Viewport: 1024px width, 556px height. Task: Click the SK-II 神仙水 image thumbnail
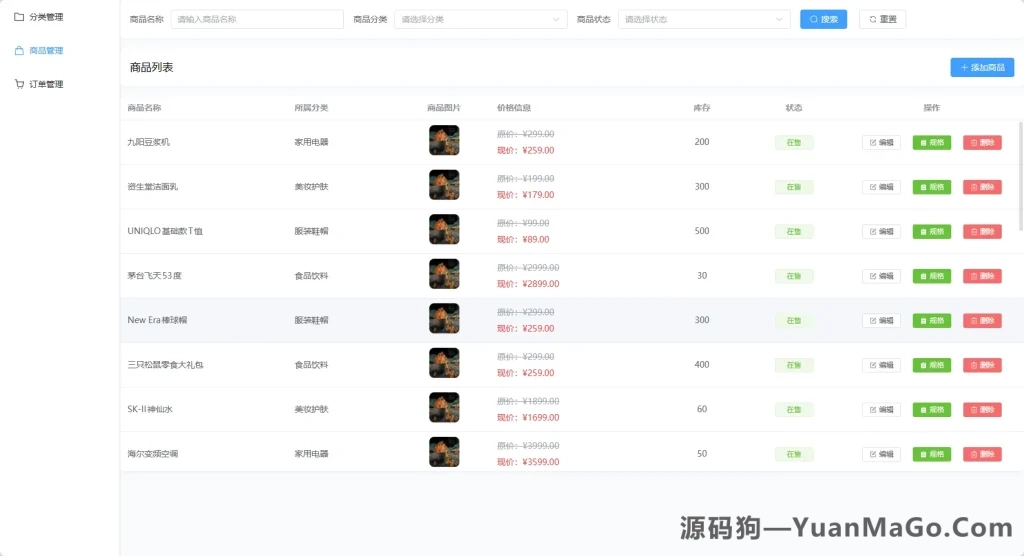click(x=444, y=408)
